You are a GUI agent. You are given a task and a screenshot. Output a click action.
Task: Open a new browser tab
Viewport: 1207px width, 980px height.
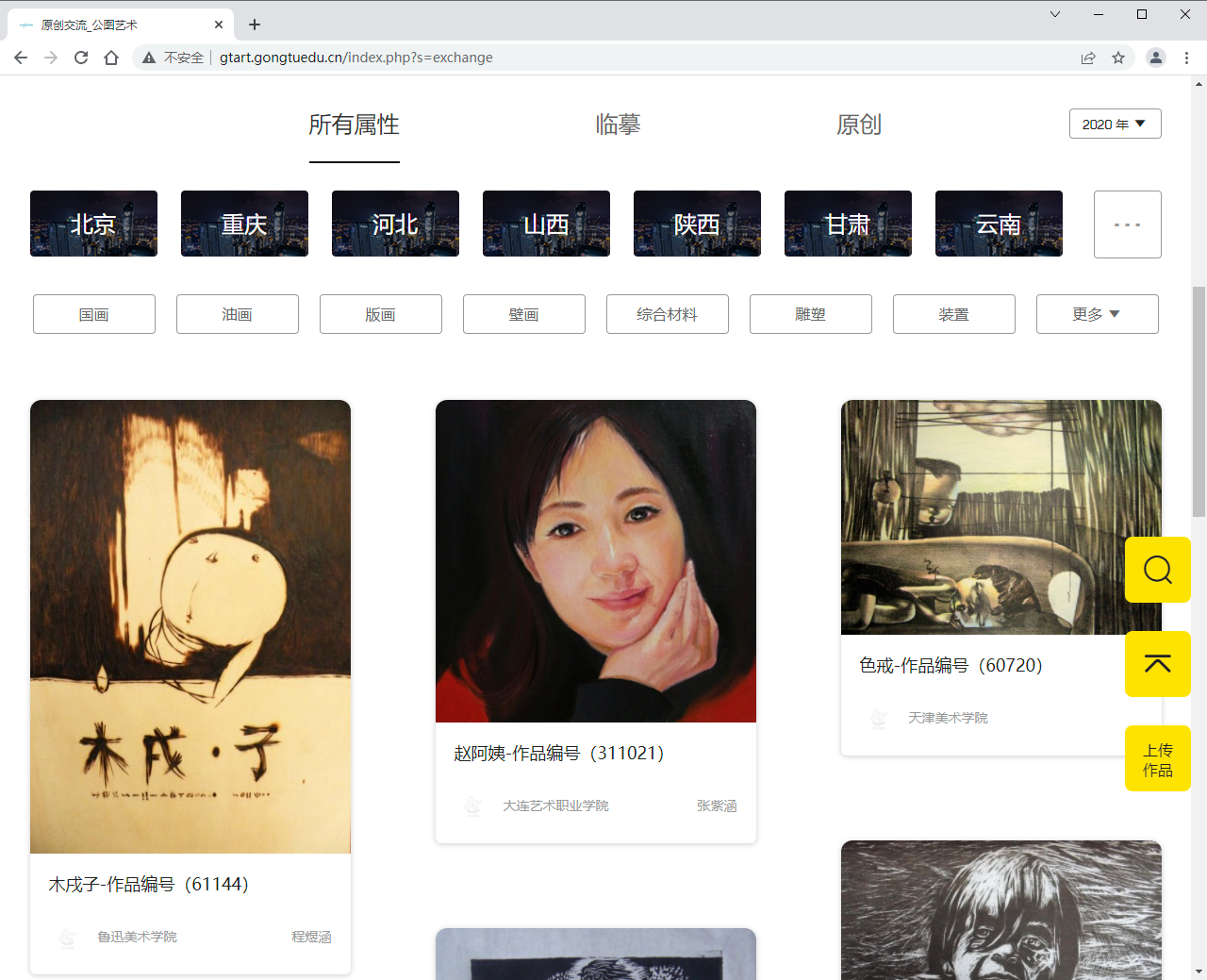pyautogui.click(x=255, y=25)
